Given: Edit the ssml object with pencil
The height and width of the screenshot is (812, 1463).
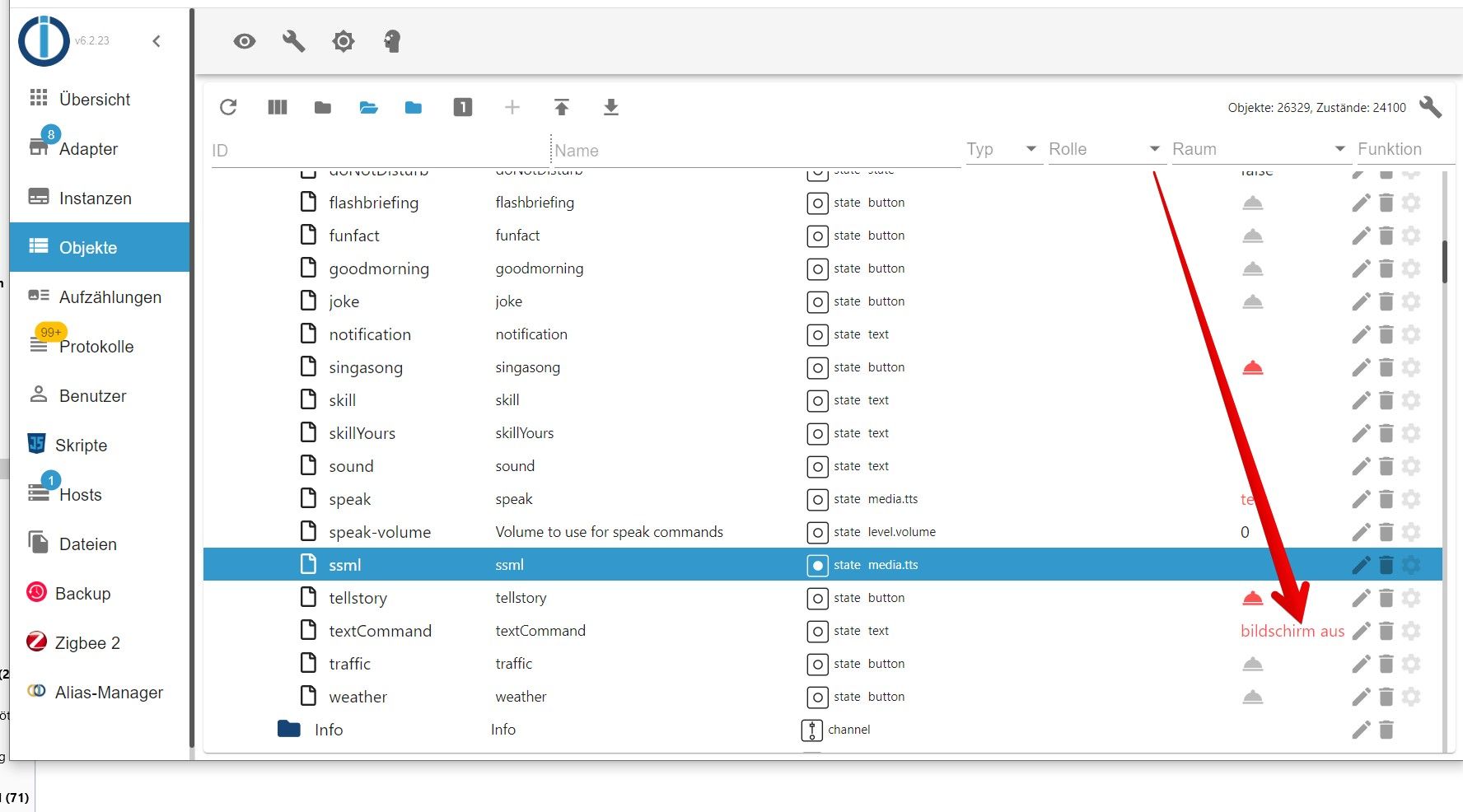Looking at the screenshot, I should point(1361,565).
